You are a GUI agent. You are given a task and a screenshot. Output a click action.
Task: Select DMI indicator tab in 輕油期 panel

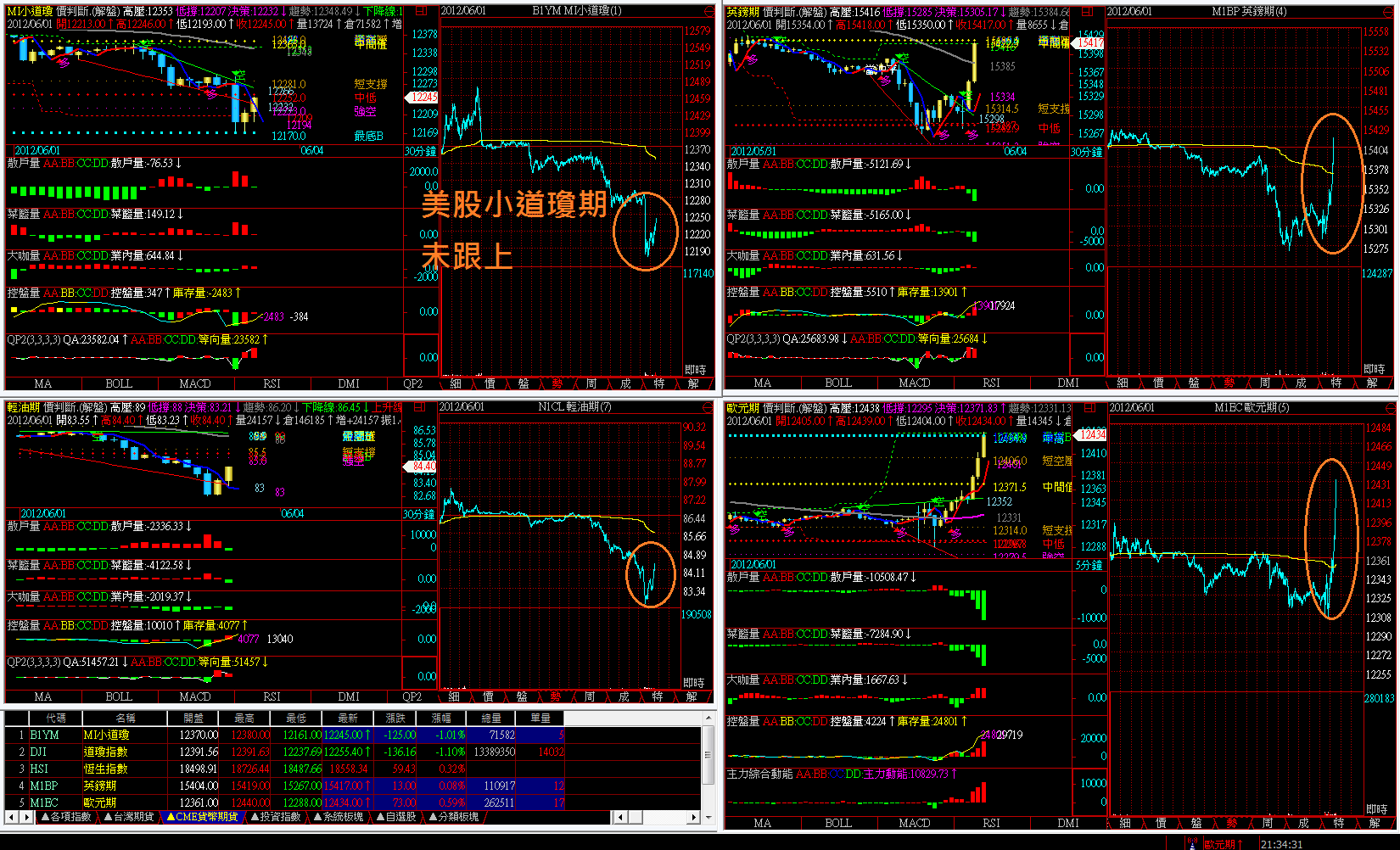(x=349, y=696)
